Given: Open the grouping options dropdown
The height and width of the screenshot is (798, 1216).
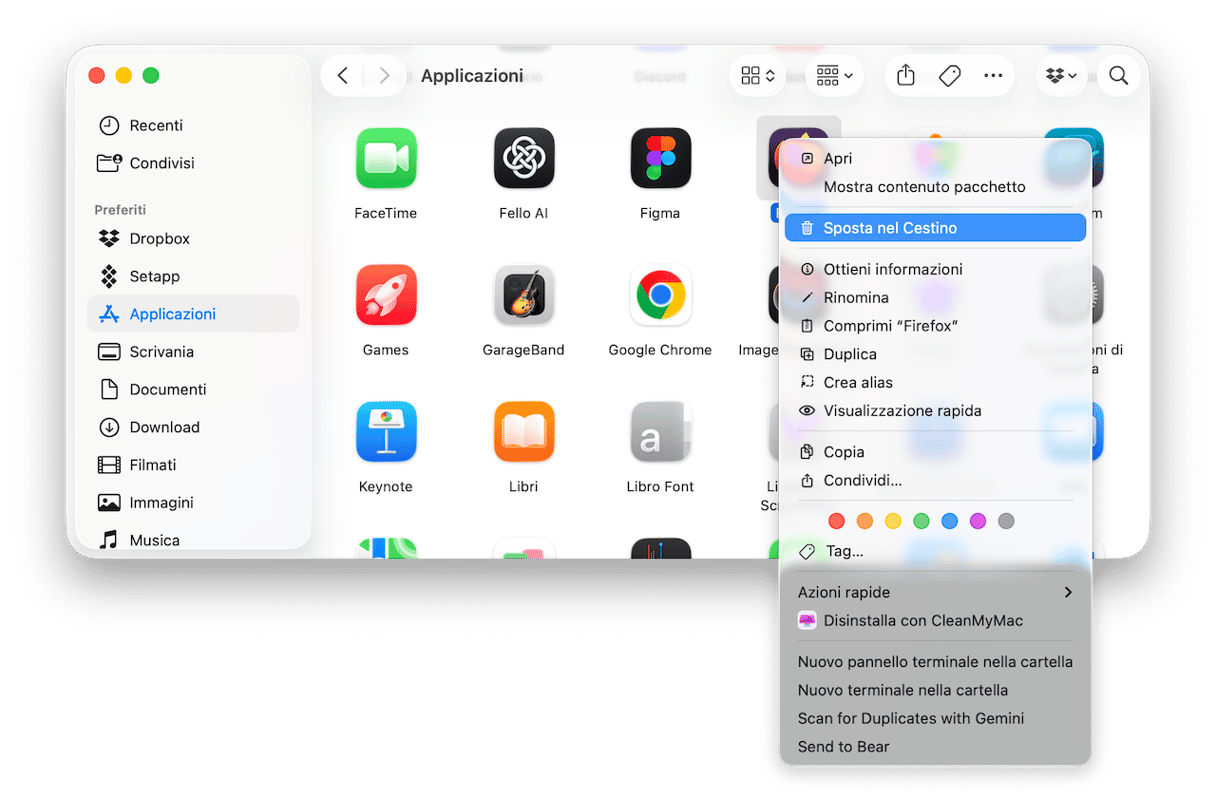Looking at the screenshot, I should coord(834,76).
